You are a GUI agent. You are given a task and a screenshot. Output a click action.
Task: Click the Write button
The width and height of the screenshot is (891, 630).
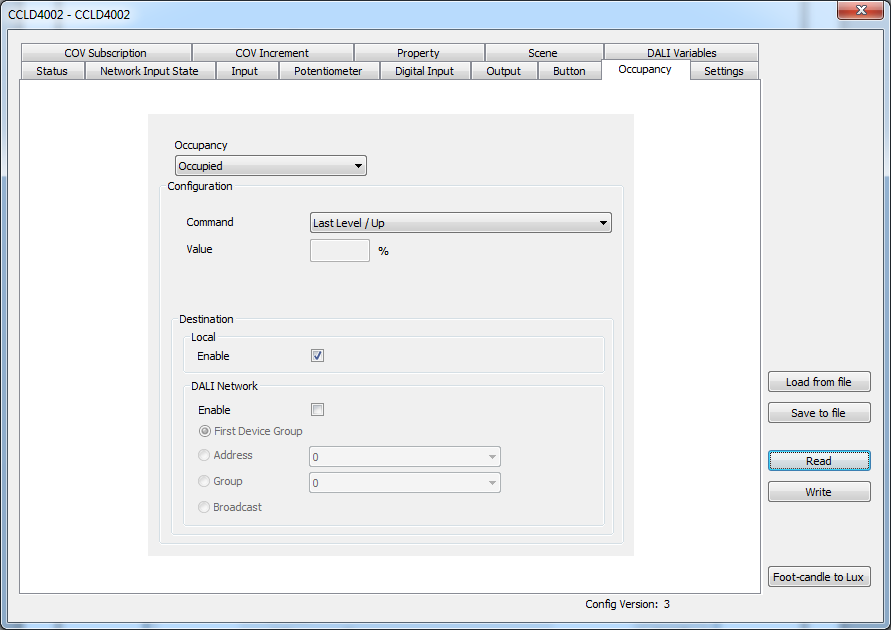[x=819, y=492]
